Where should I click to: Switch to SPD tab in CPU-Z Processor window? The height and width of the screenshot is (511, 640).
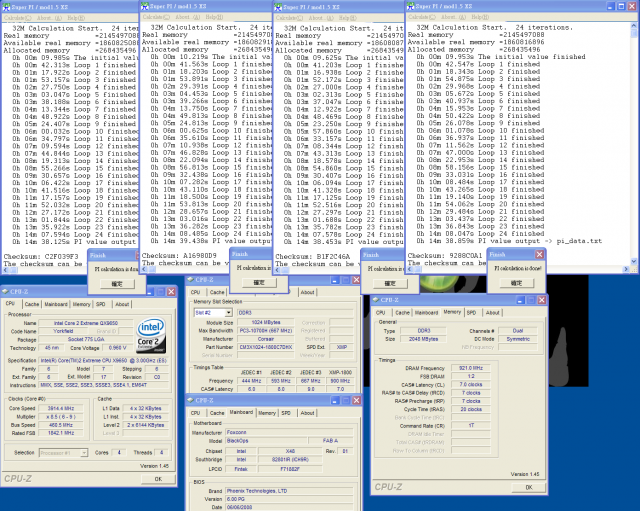click(x=101, y=304)
